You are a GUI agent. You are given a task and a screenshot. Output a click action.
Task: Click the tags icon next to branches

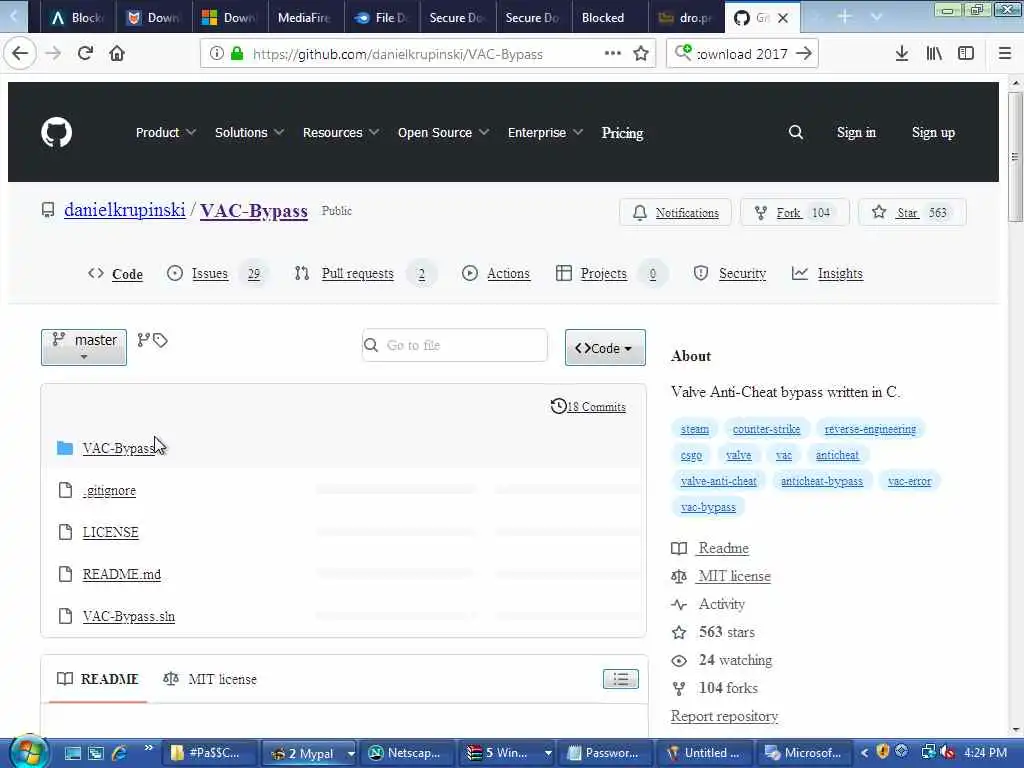(x=161, y=340)
